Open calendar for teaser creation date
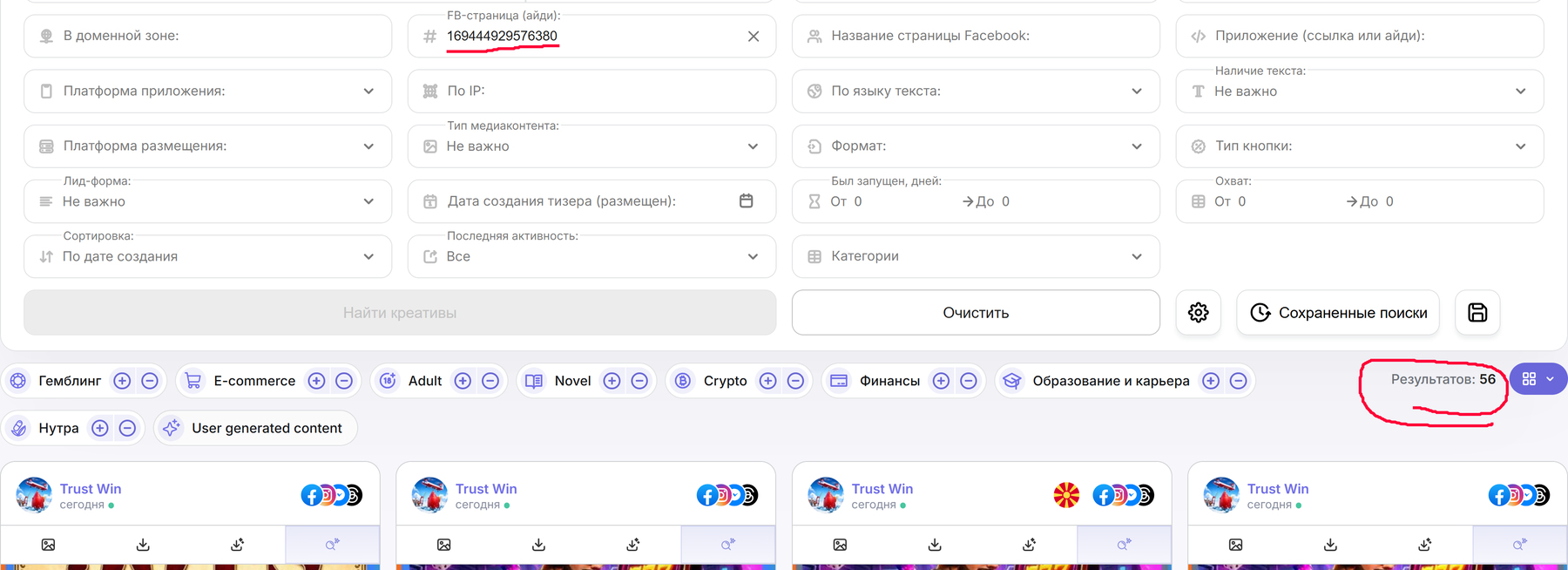 (747, 200)
